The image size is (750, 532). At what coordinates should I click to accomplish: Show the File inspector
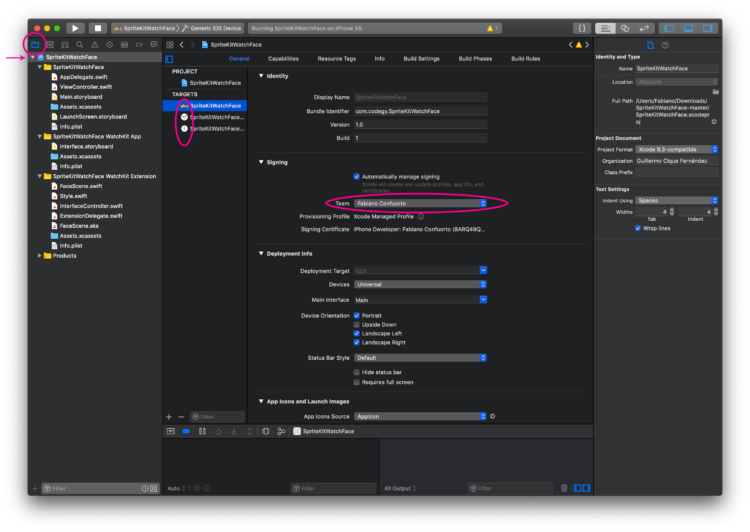(650, 45)
